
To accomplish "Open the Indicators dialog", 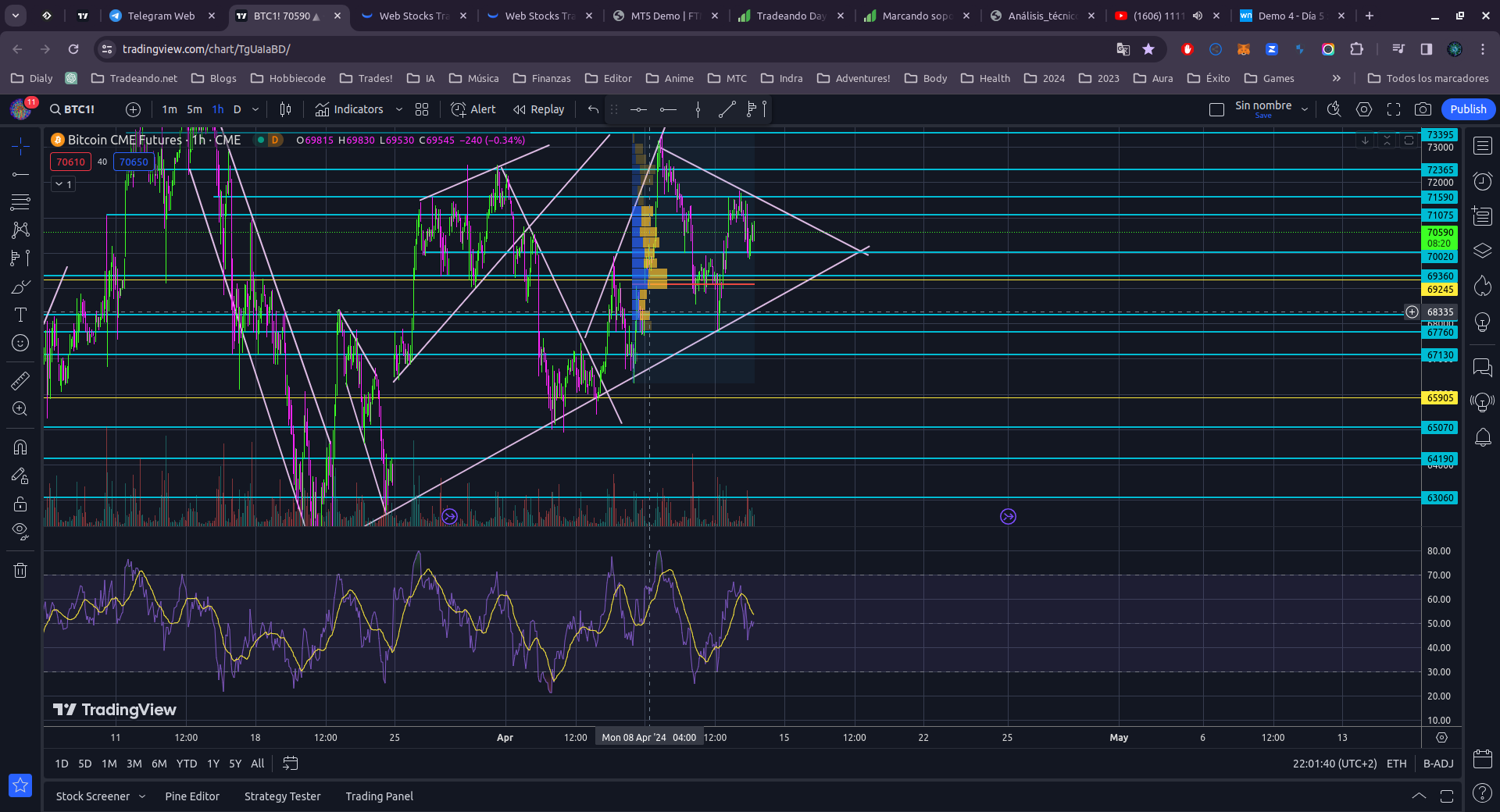I will tap(349, 109).
